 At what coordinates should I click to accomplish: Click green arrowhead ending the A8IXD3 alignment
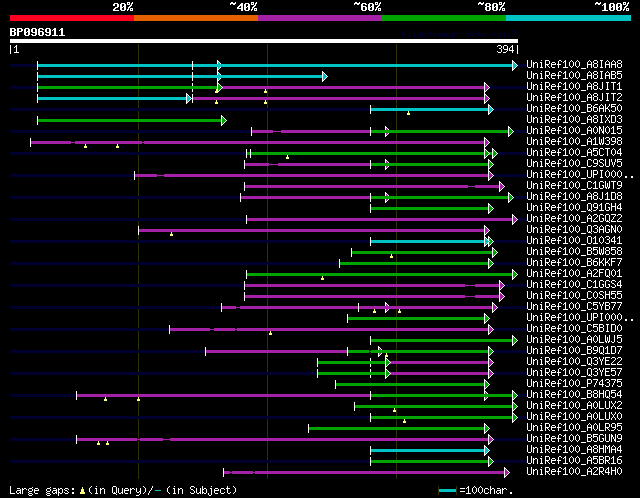[224, 120]
